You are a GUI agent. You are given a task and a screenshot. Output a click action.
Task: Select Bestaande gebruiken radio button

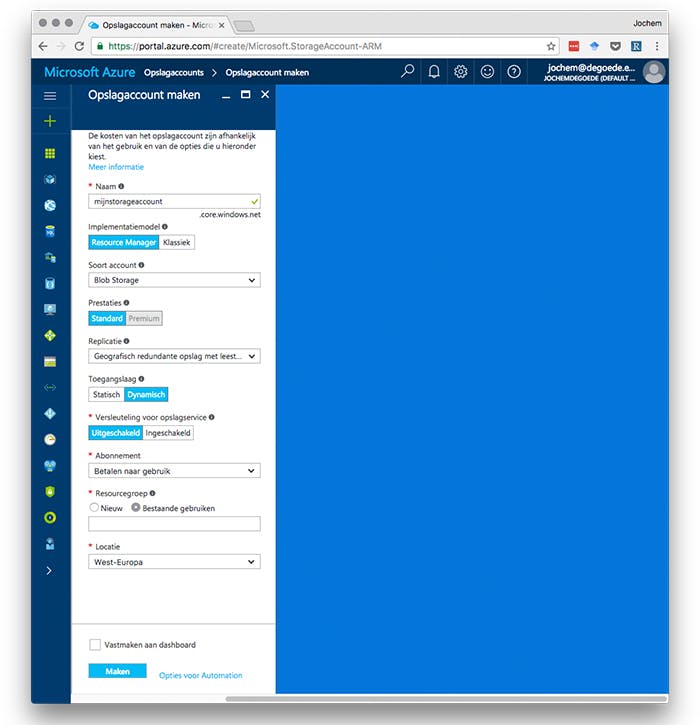(x=135, y=507)
